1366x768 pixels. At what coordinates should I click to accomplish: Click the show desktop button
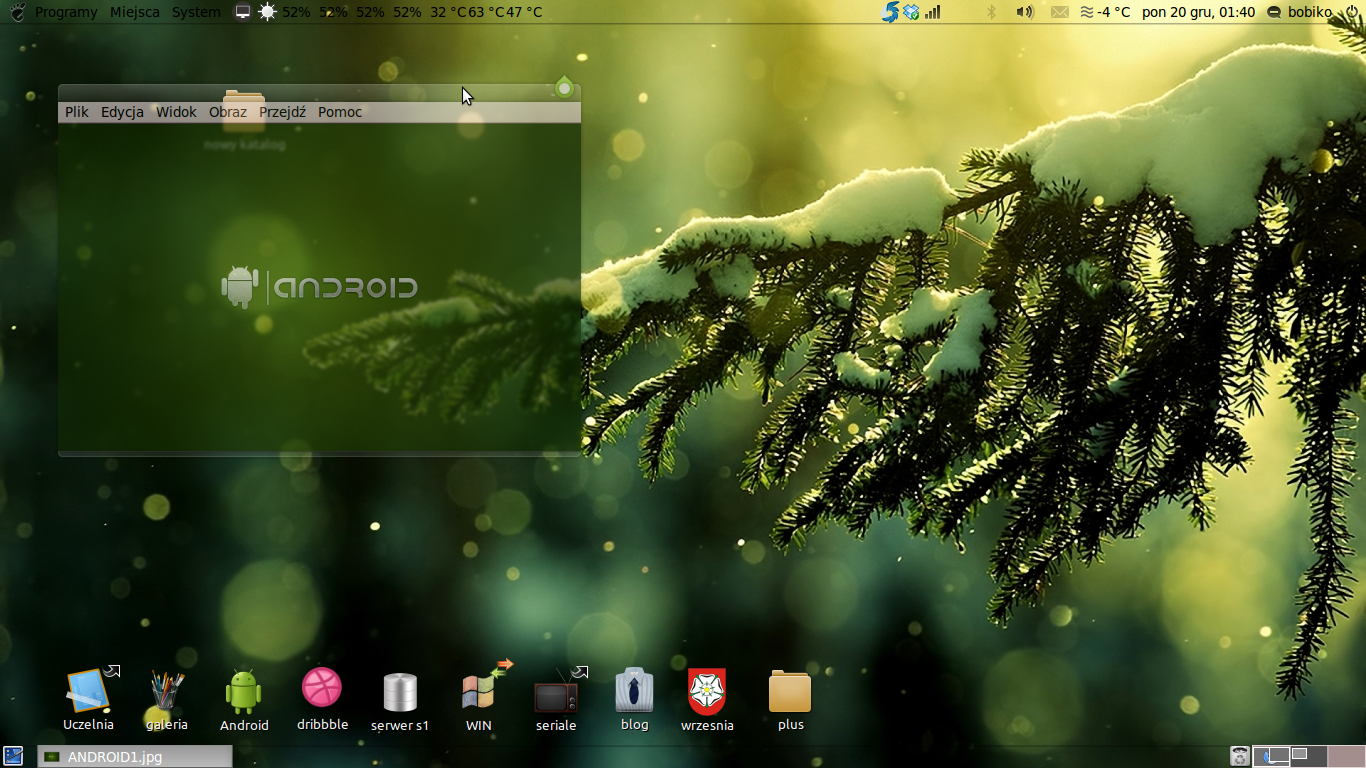[13, 756]
